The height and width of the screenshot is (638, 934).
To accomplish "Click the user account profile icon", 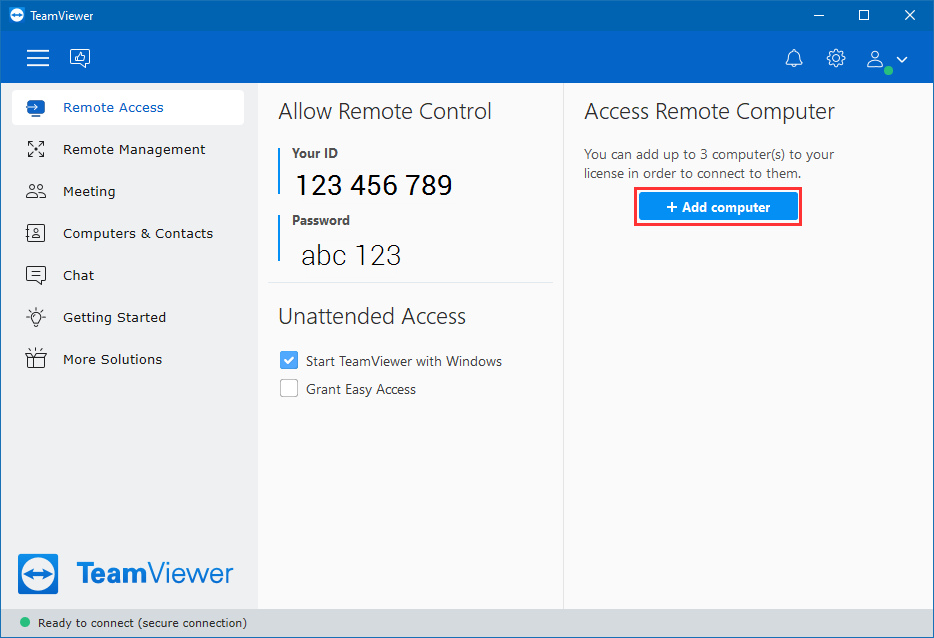I will (874, 59).
